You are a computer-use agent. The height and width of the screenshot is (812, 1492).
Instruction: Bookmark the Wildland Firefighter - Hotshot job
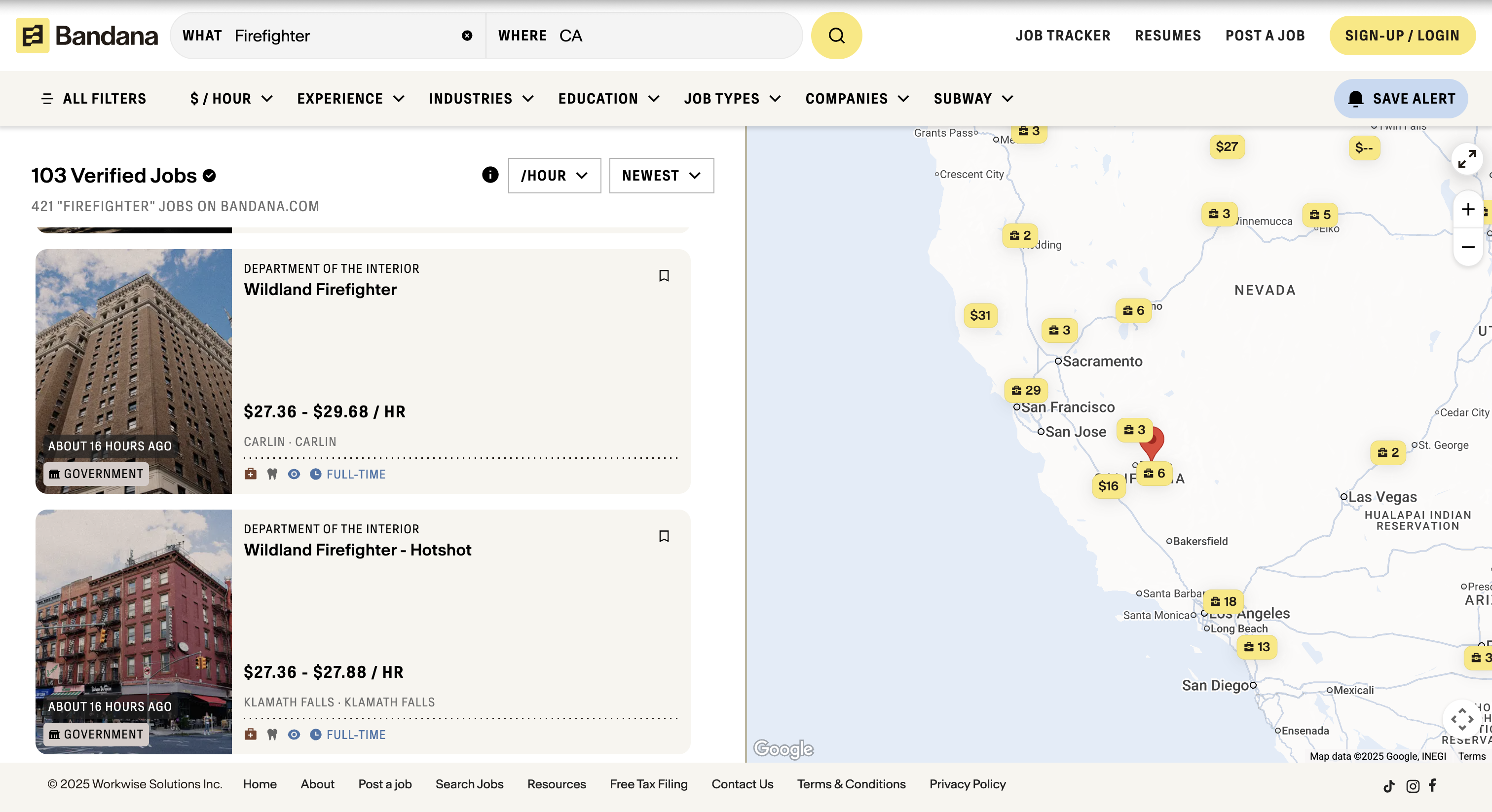pyautogui.click(x=664, y=536)
